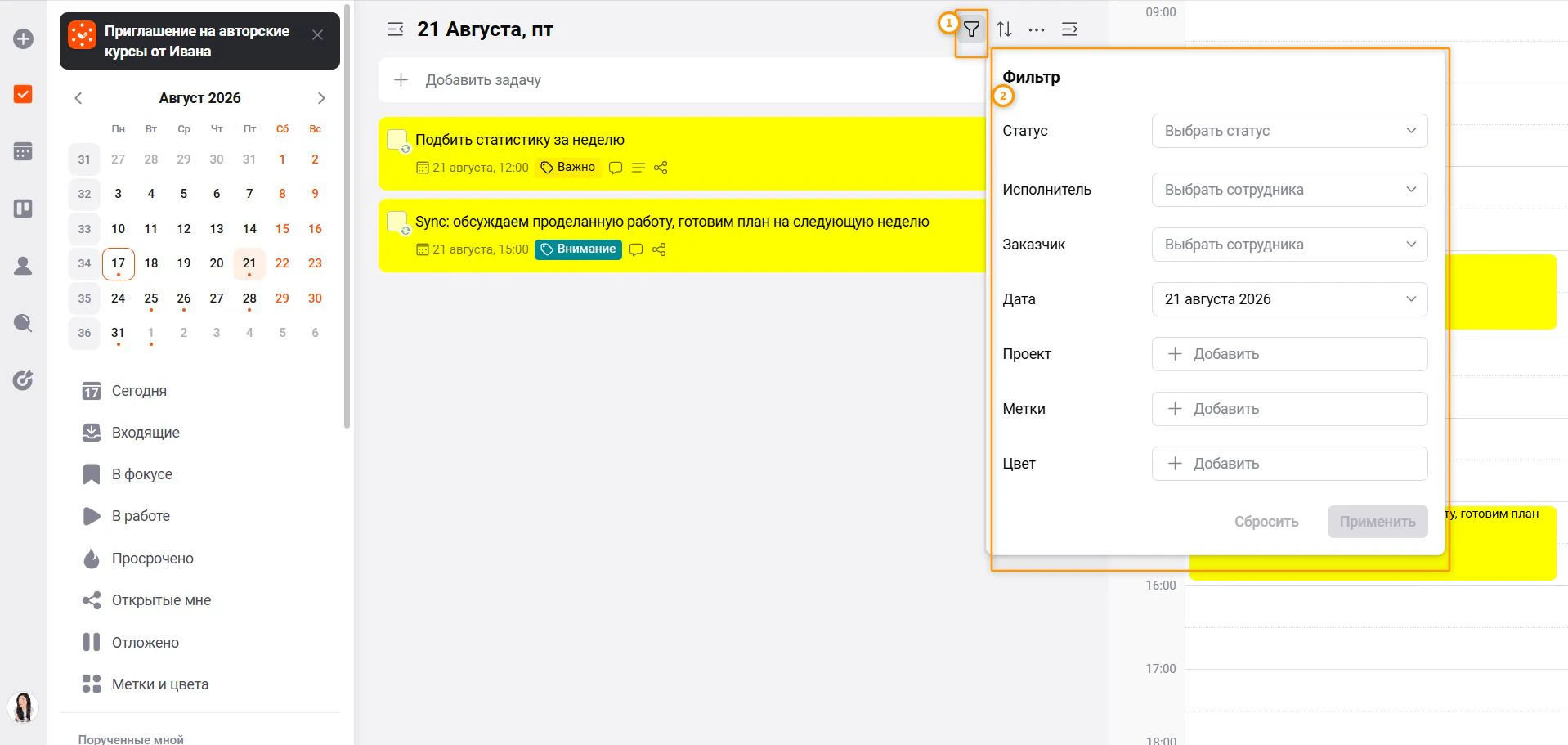Open the goals target icon in left rail
The height and width of the screenshot is (745, 1568).
pyautogui.click(x=24, y=380)
